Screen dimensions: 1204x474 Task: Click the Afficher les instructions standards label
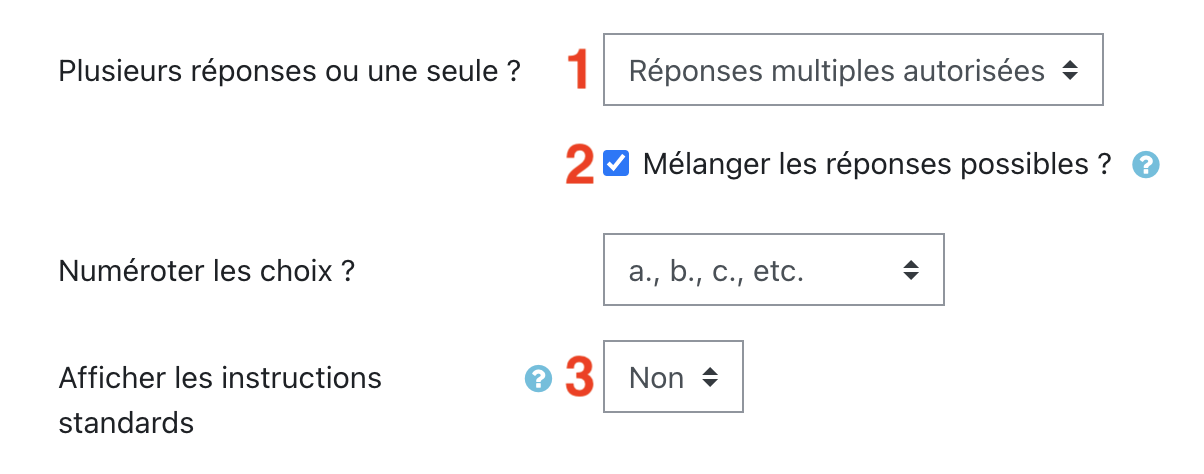tap(220, 379)
